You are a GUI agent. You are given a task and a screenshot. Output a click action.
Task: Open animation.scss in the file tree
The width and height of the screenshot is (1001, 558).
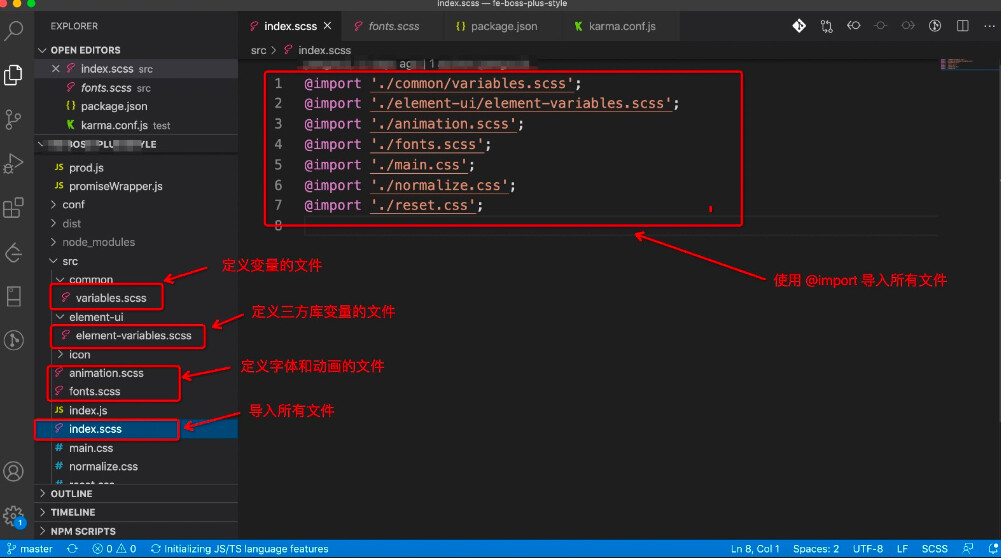[106, 373]
